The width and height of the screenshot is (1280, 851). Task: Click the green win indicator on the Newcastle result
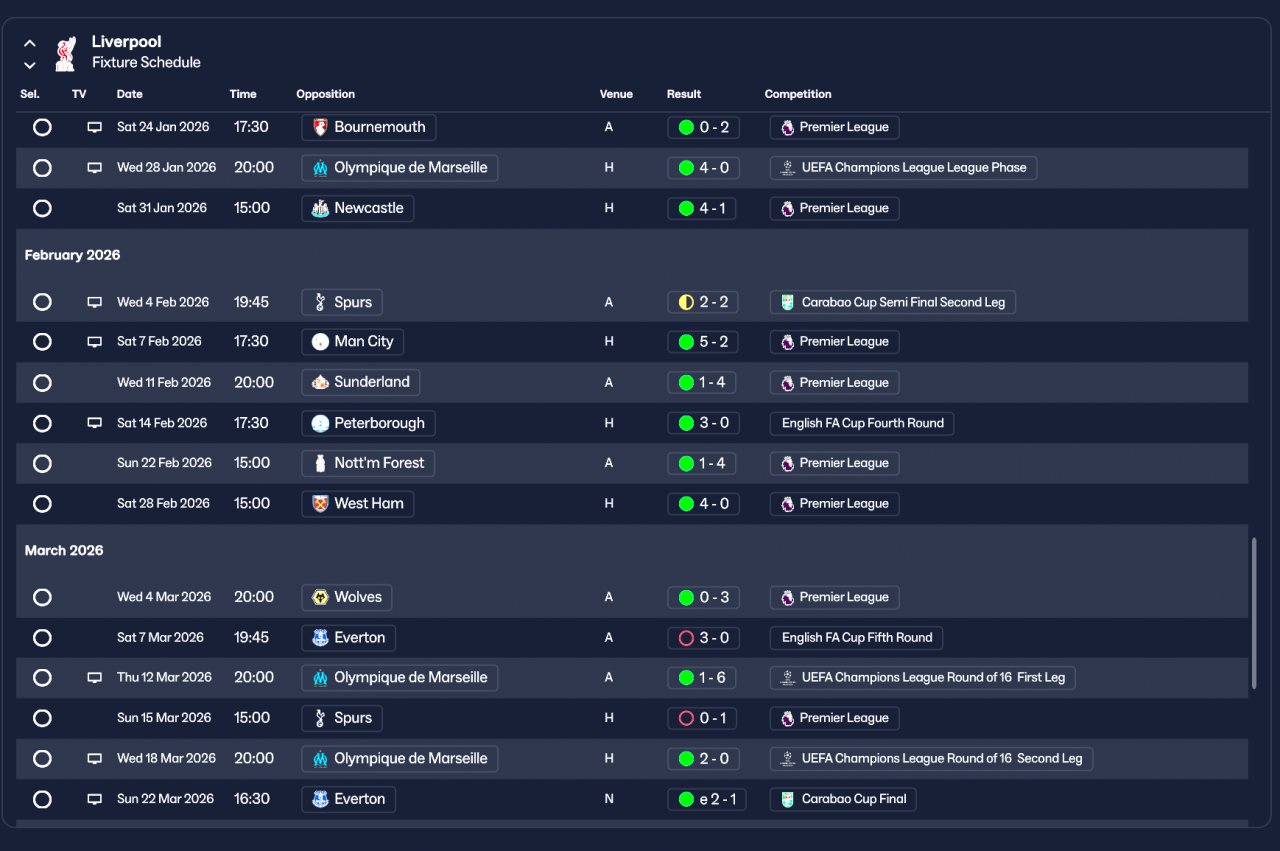point(686,208)
